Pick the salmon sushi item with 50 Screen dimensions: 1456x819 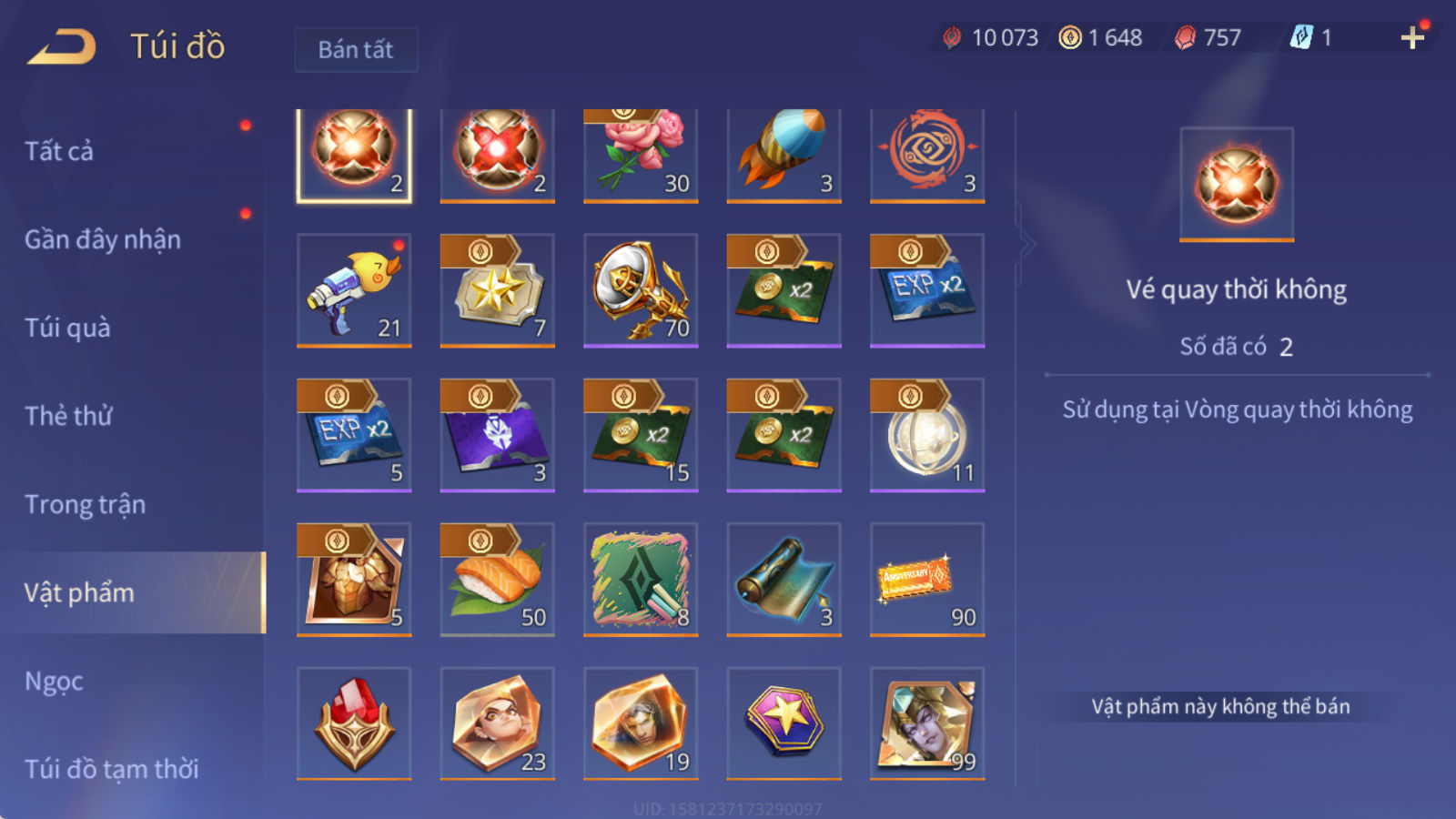(497, 580)
